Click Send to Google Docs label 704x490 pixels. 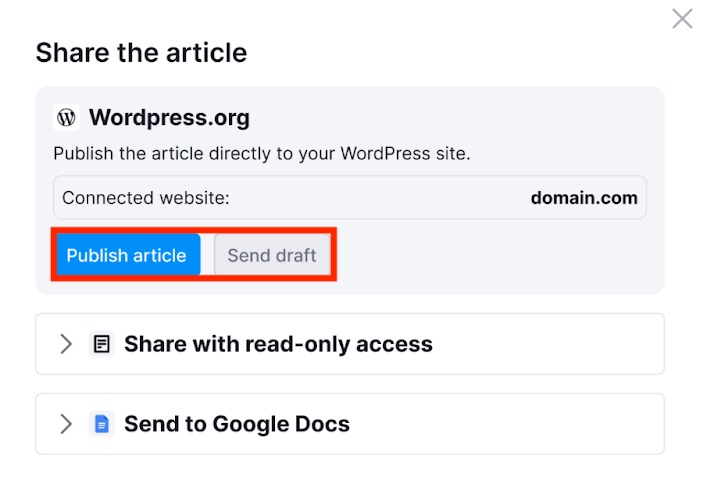pyautogui.click(x=237, y=424)
